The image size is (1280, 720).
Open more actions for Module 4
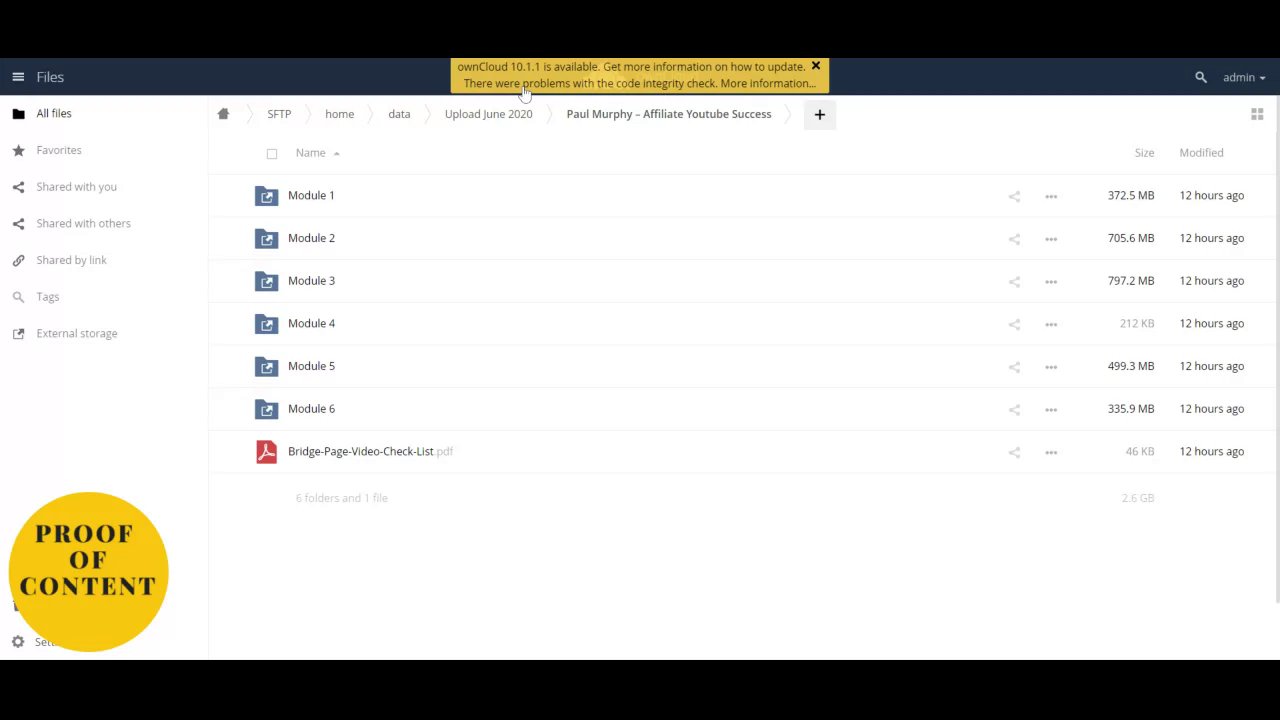coord(1051,325)
